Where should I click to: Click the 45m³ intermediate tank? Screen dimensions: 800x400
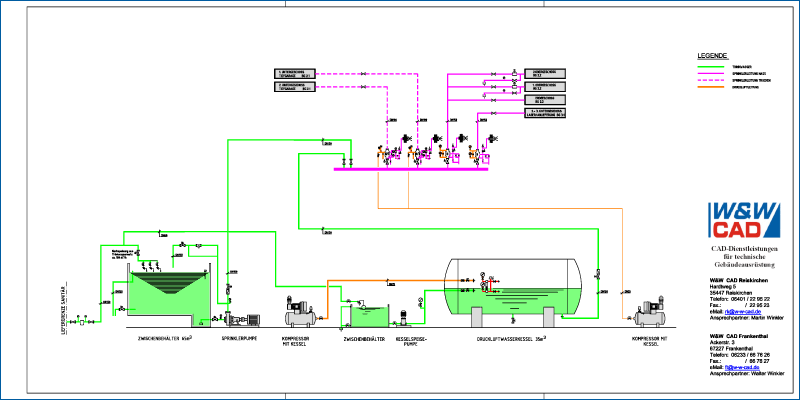click(x=168, y=296)
